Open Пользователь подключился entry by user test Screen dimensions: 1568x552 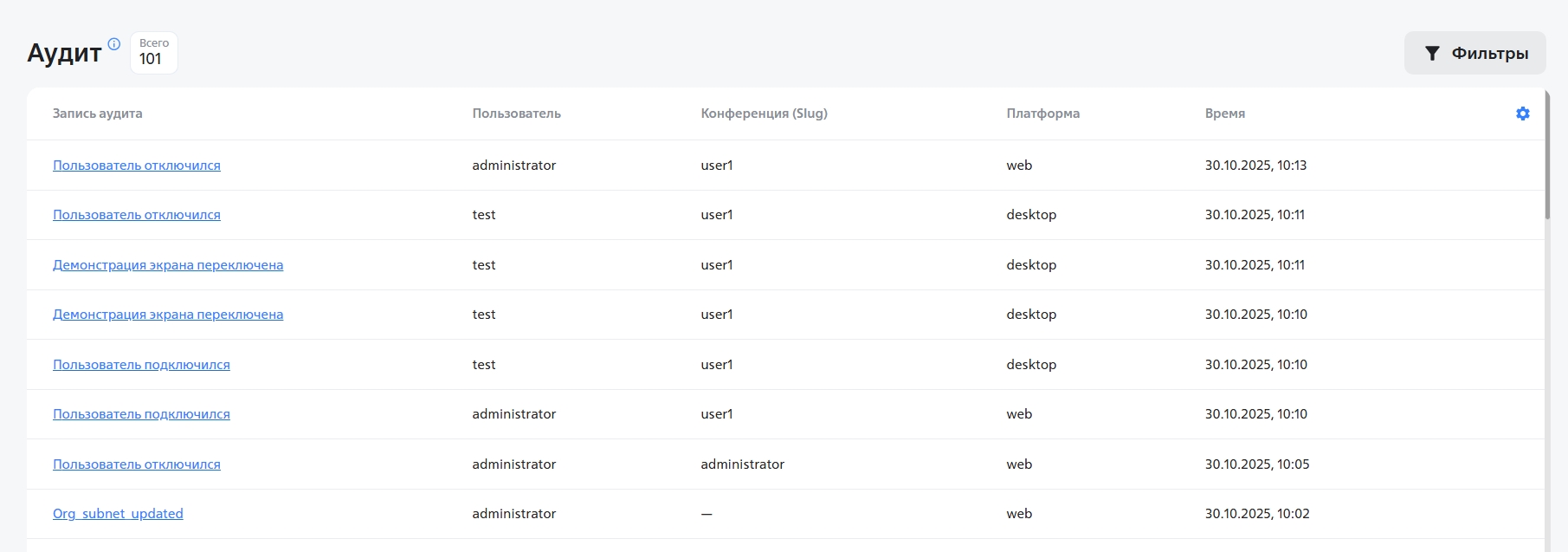141,365
